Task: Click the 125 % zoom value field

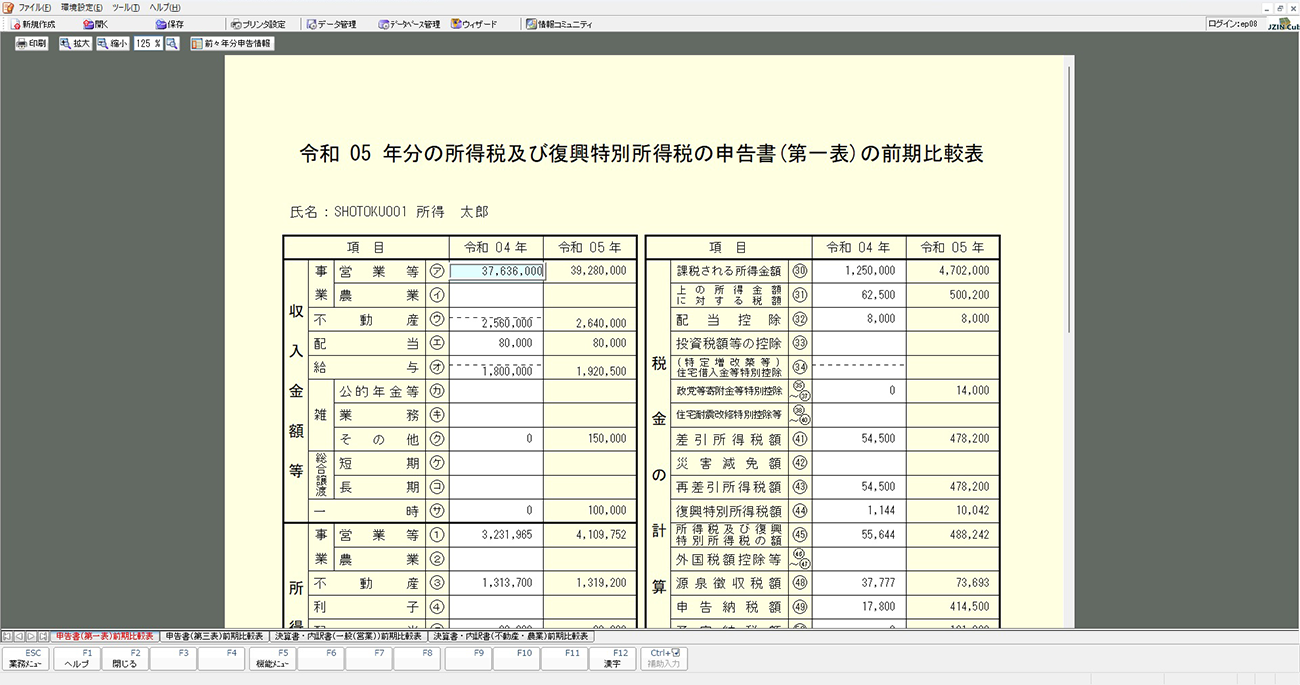Action: (x=147, y=44)
